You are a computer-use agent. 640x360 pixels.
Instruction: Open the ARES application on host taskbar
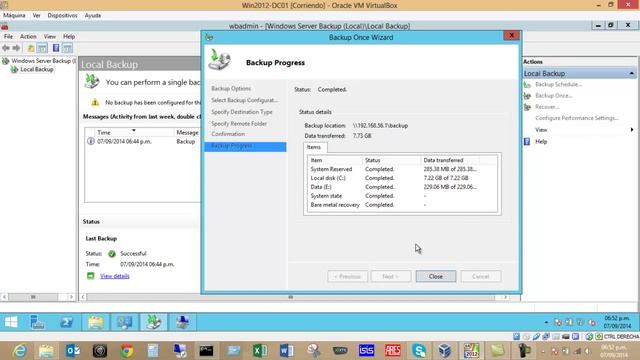click(393, 351)
